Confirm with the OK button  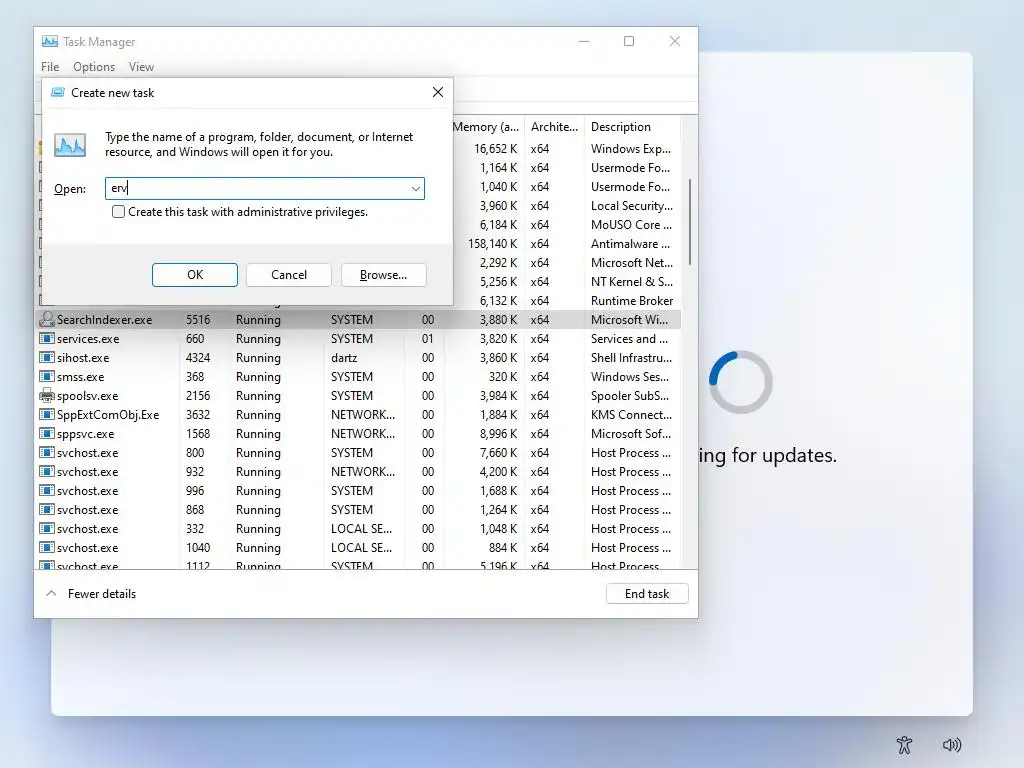pos(195,275)
